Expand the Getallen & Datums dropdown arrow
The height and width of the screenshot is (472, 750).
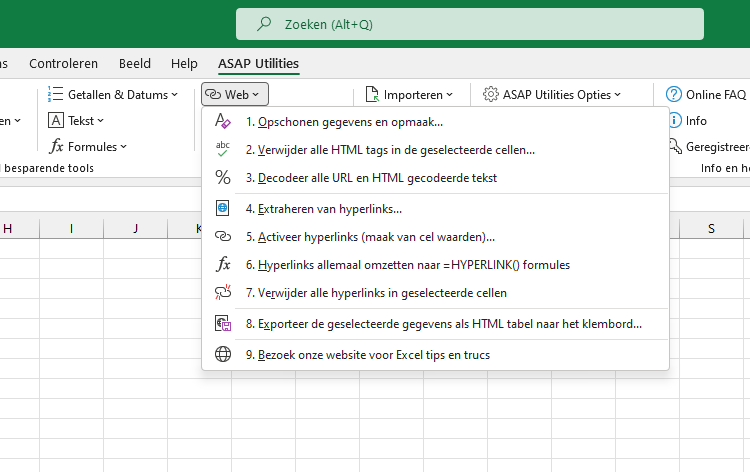click(175, 95)
